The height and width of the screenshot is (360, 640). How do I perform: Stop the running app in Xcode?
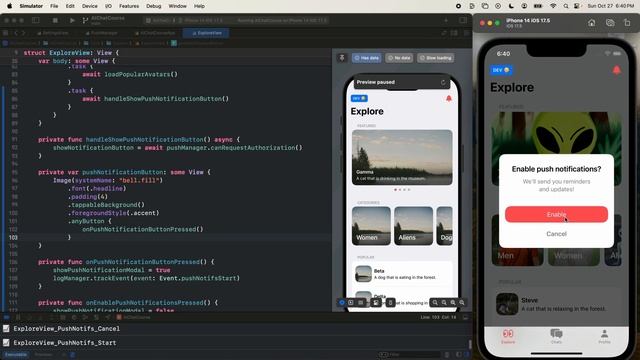[55, 20]
